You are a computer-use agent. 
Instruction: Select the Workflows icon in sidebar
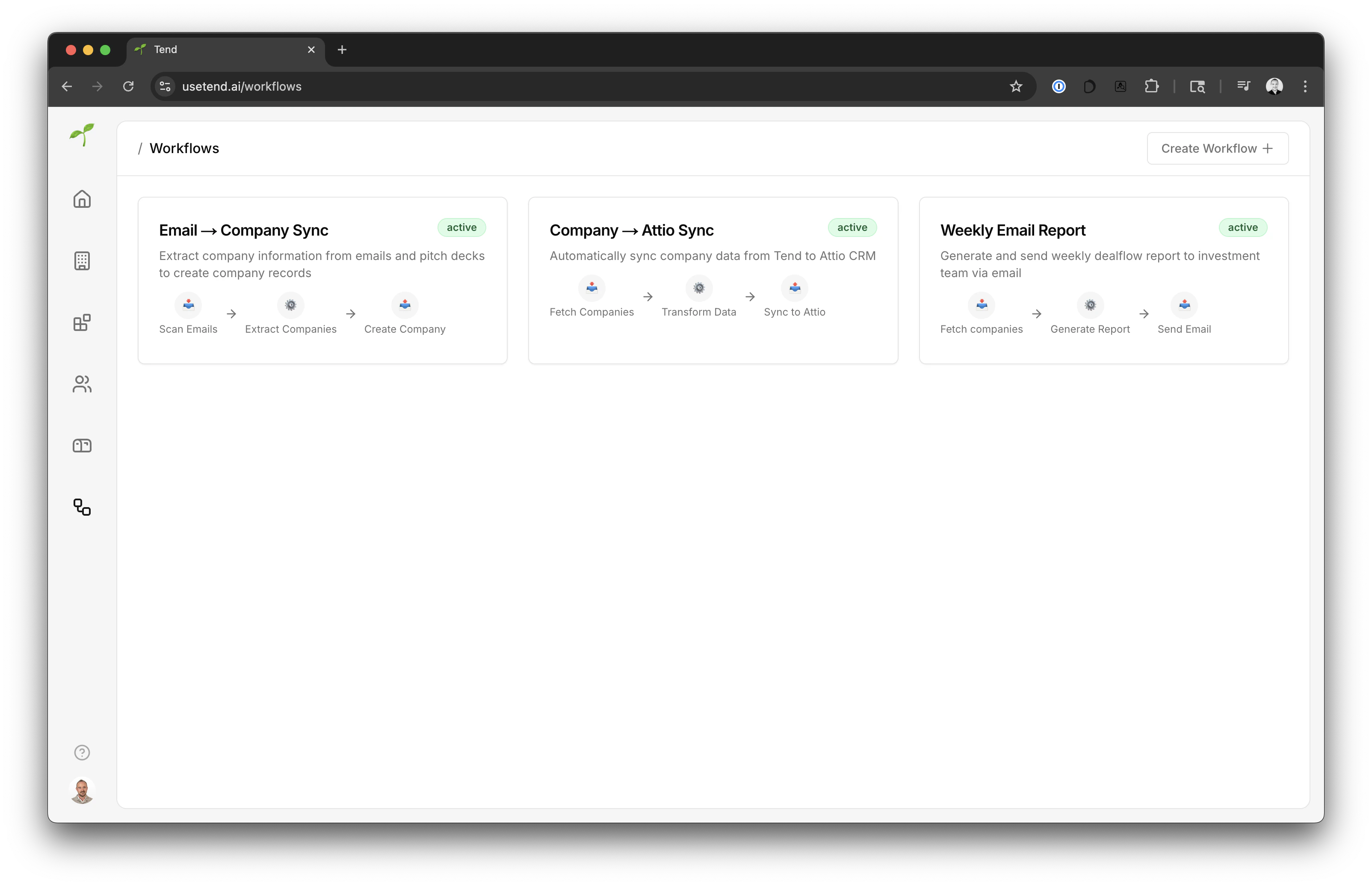pyautogui.click(x=82, y=507)
